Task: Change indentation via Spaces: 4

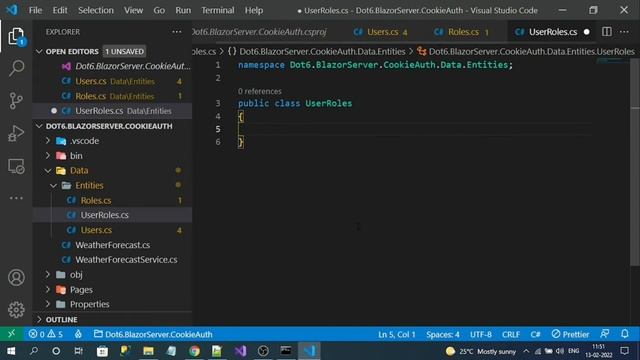Action: click(x=443, y=334)
